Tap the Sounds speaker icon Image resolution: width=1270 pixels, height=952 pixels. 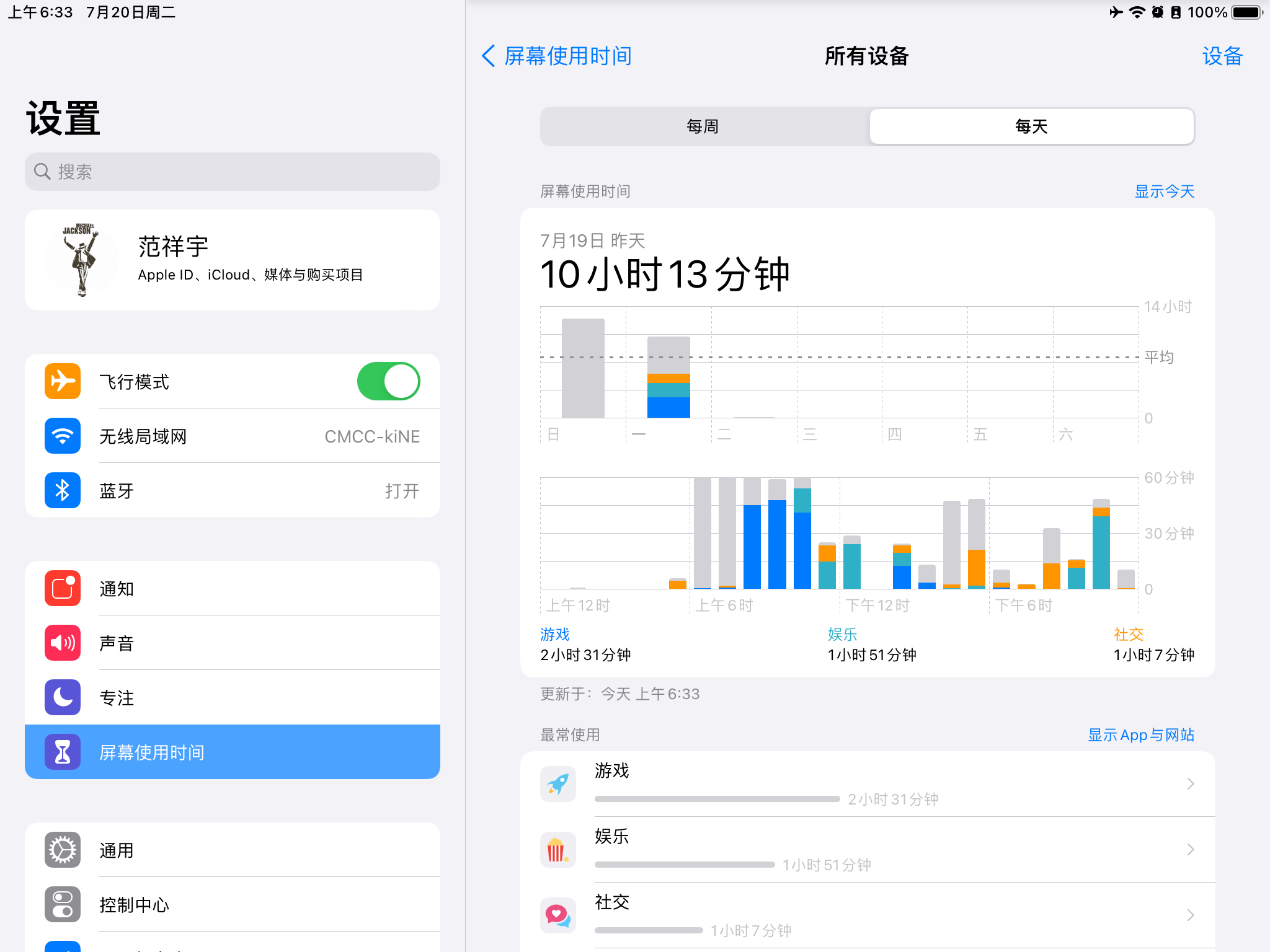(x=63, y=643)
